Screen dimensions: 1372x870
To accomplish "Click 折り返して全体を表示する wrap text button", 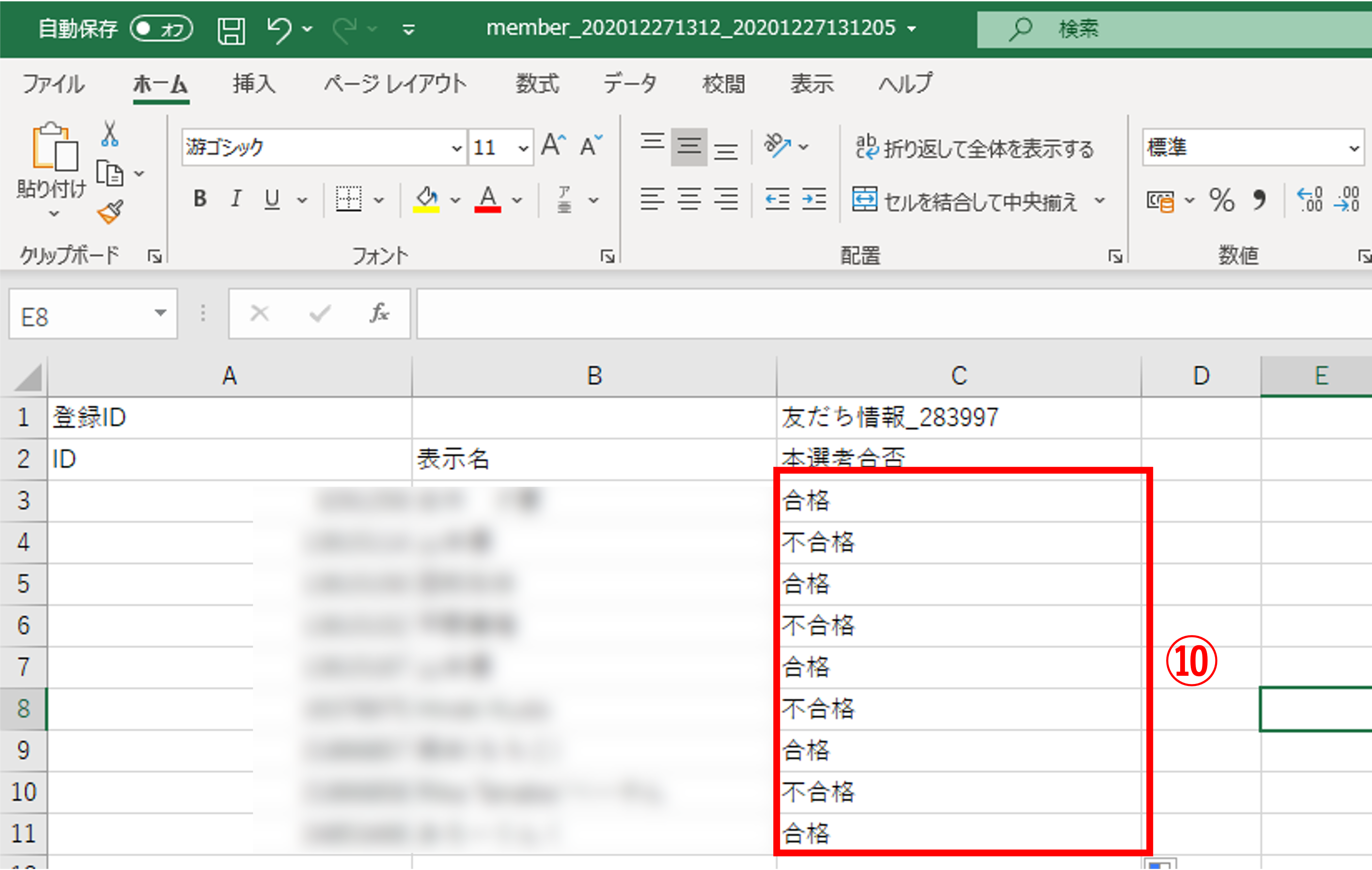I will coord(974,148).
